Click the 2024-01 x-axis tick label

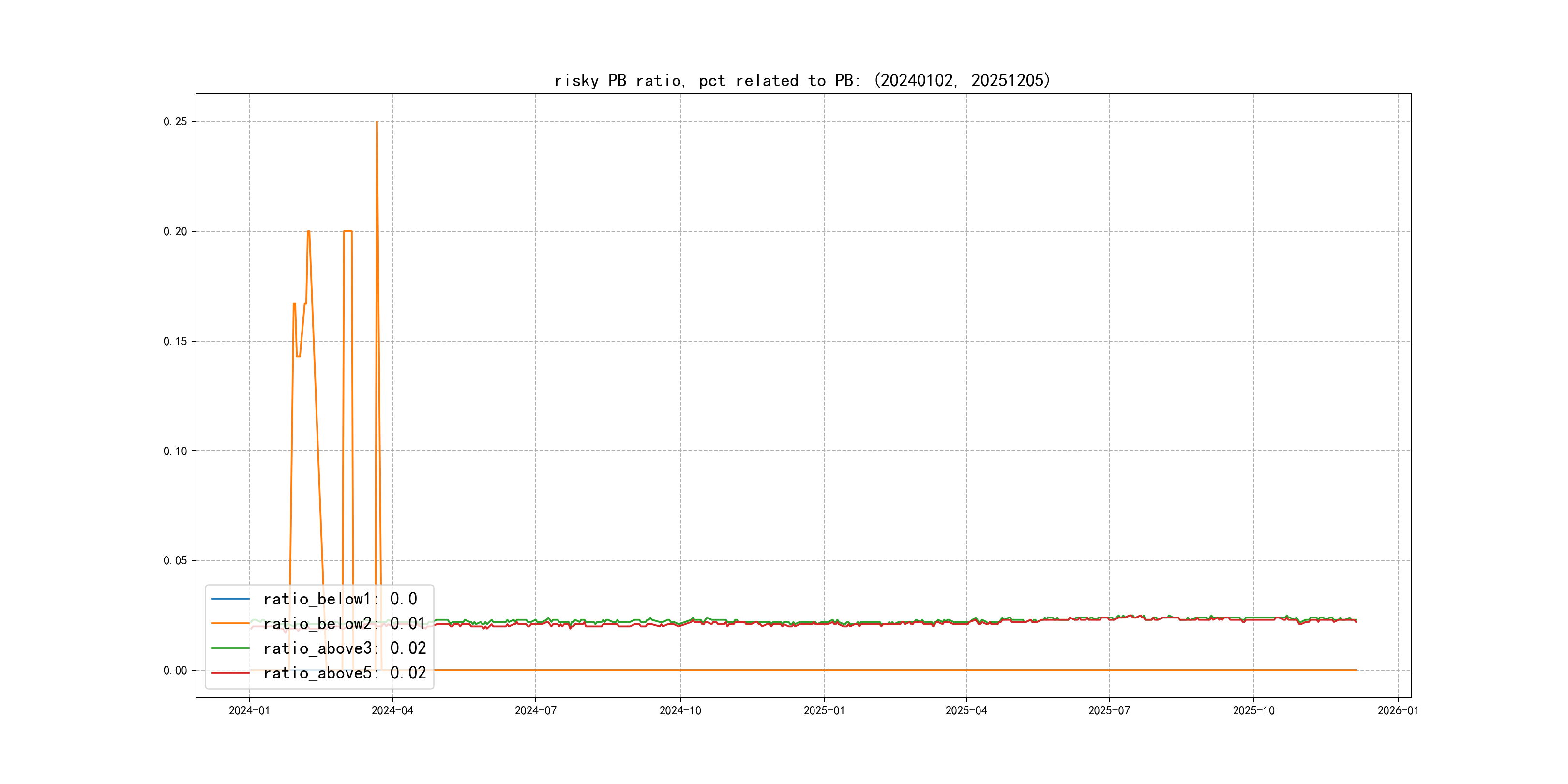pos(249,710)
